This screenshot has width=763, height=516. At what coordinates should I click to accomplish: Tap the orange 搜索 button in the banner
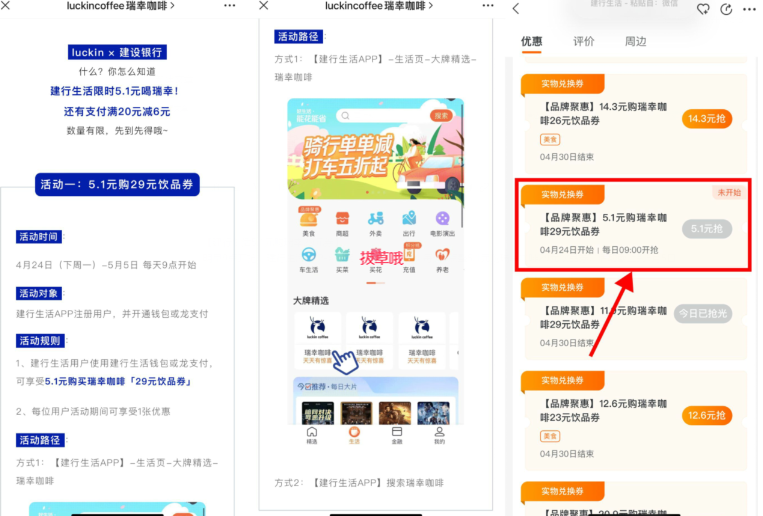[x=441, y=116]
